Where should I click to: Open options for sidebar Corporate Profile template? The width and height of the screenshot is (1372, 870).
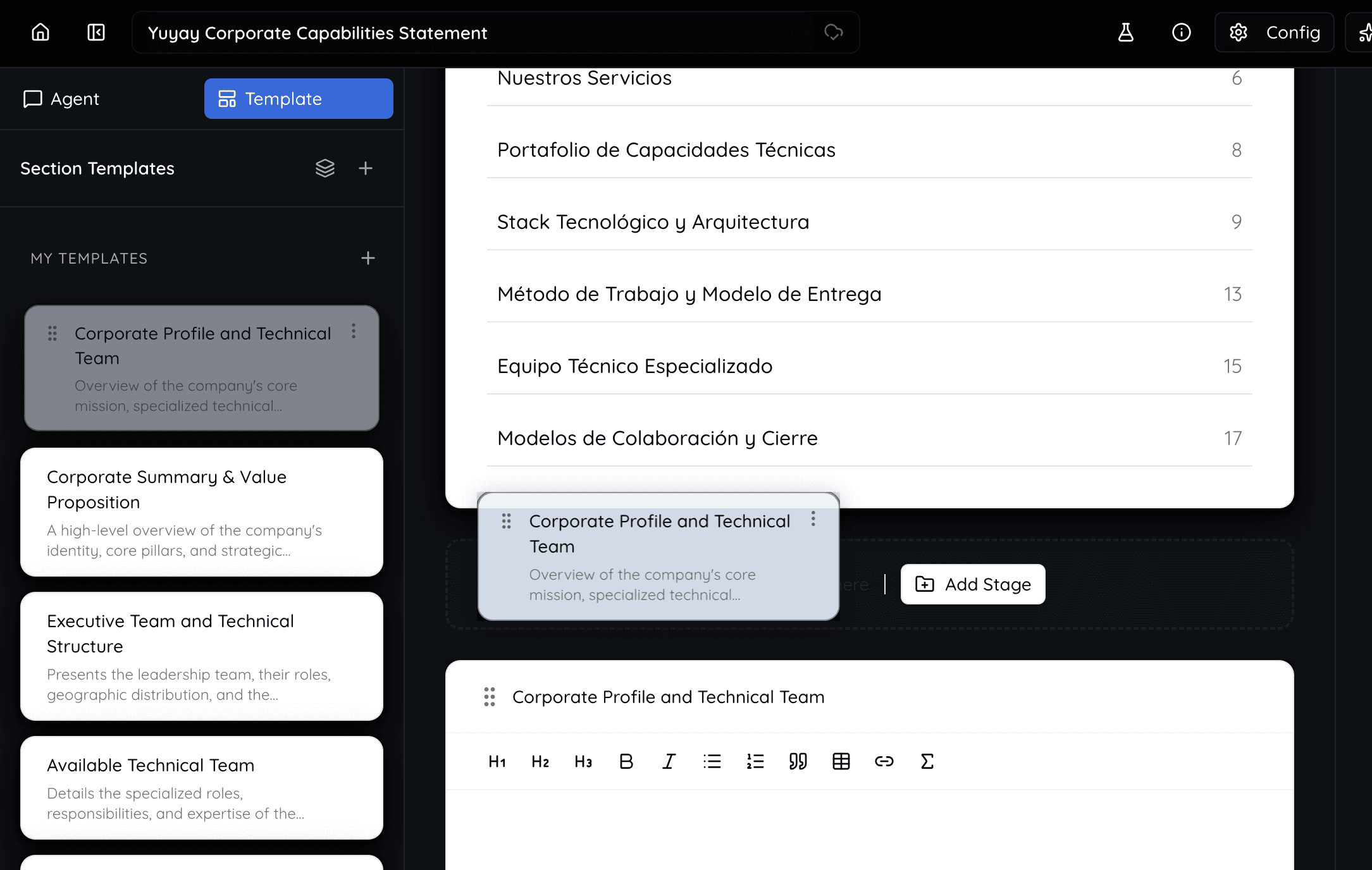tap(354, 331)
